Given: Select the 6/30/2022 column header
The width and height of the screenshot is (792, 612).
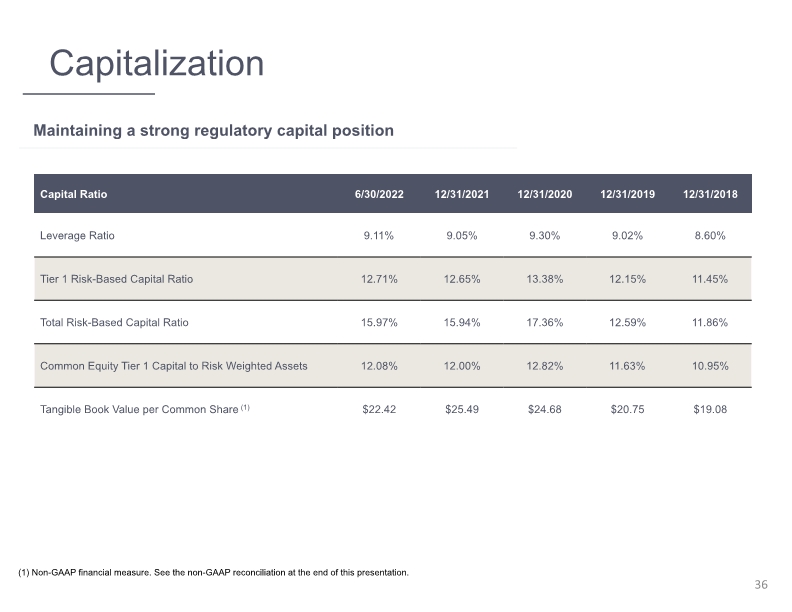Looking at the screenshot, I should click(x=379, y=194).
